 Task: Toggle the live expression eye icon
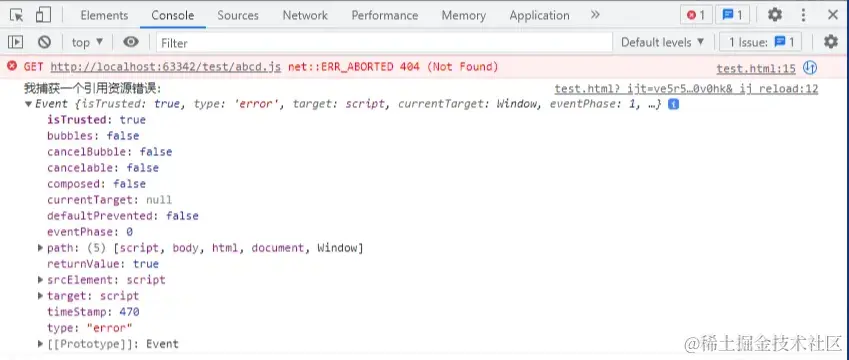(130, 42)
